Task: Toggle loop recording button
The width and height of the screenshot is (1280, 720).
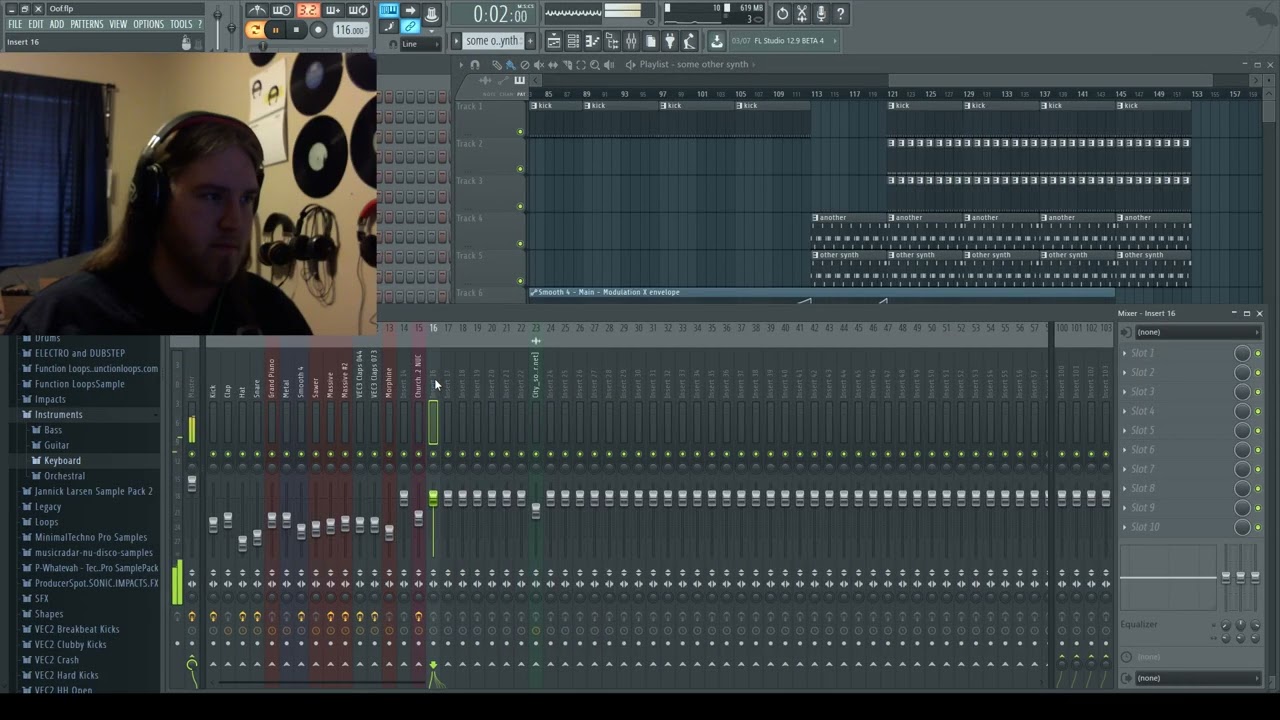Action: pyautogui.click(x=358, y=11)
